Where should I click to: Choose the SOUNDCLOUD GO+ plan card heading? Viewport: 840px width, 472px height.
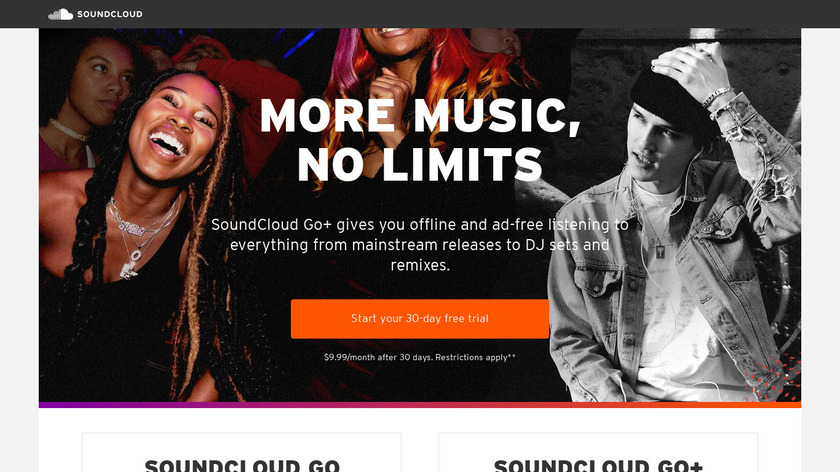pos(598,465)
